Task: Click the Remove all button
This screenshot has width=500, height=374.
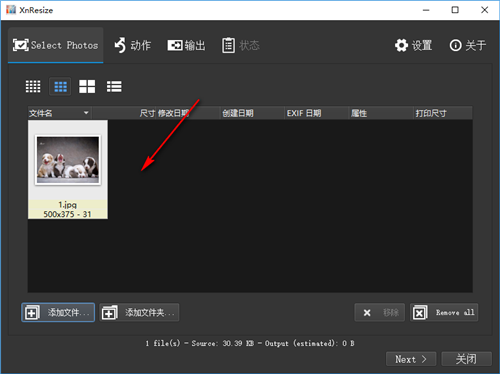Action: click(444, 312)
